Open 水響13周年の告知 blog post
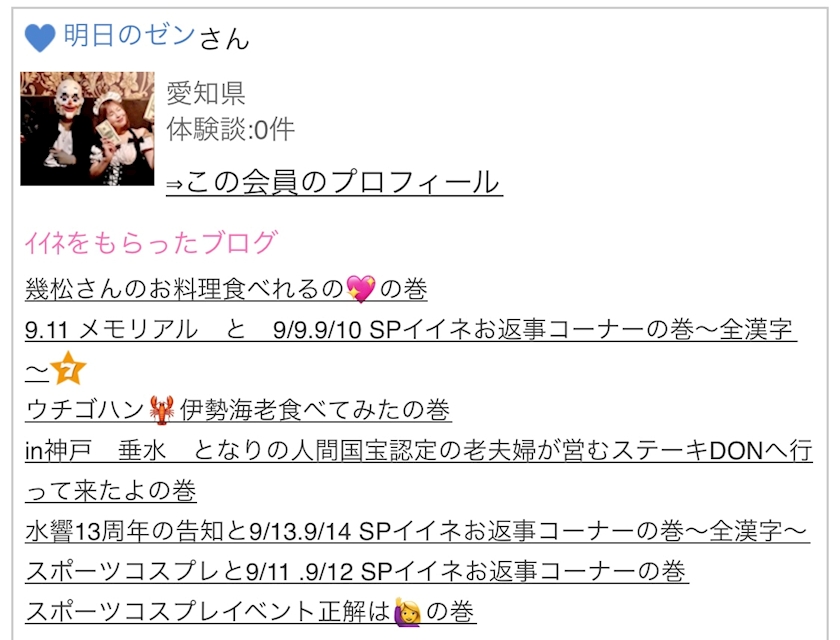The image size is (840, 640). [417, 531]
